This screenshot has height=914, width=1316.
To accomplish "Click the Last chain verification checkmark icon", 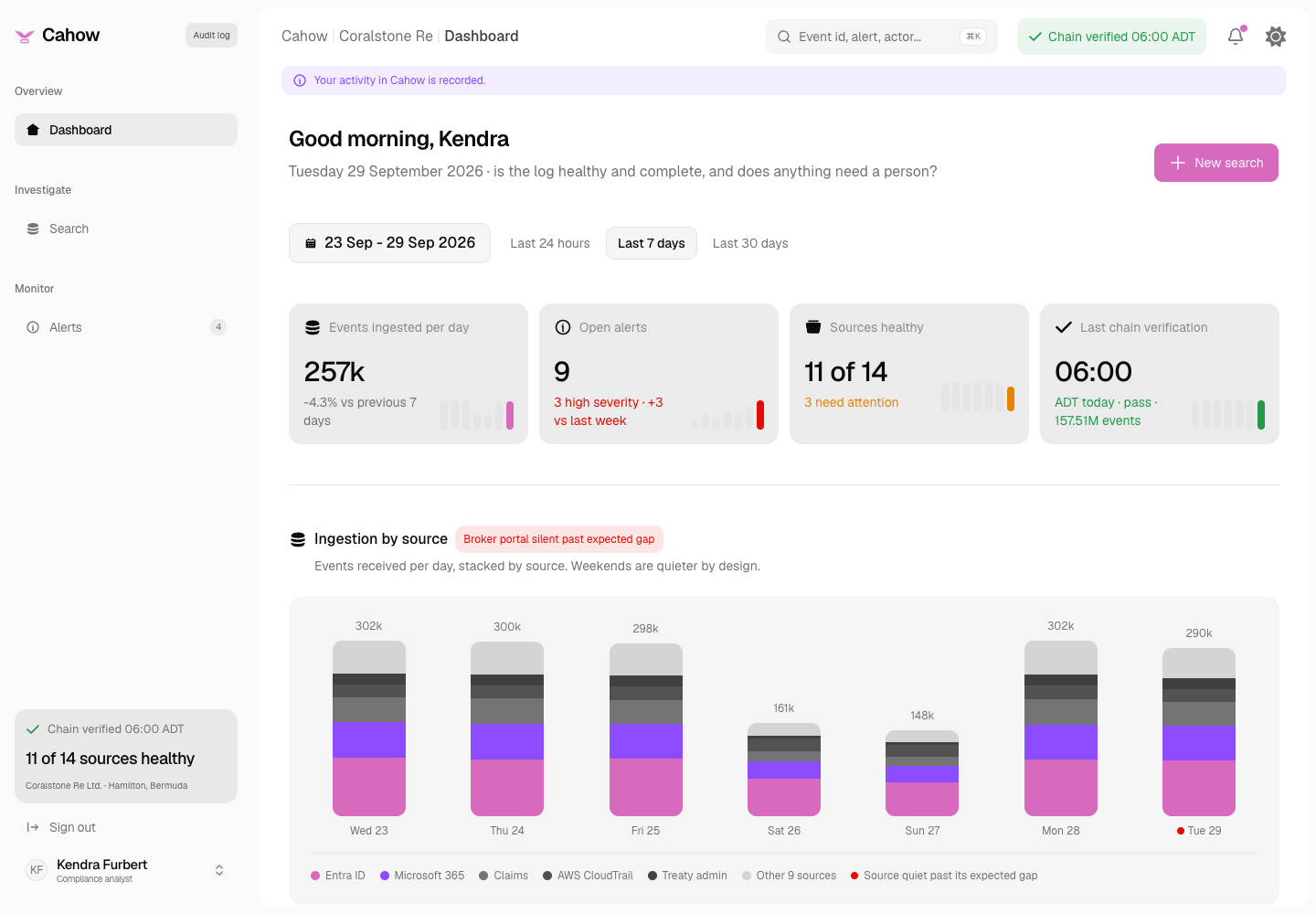I will (x=1064, y=327).
